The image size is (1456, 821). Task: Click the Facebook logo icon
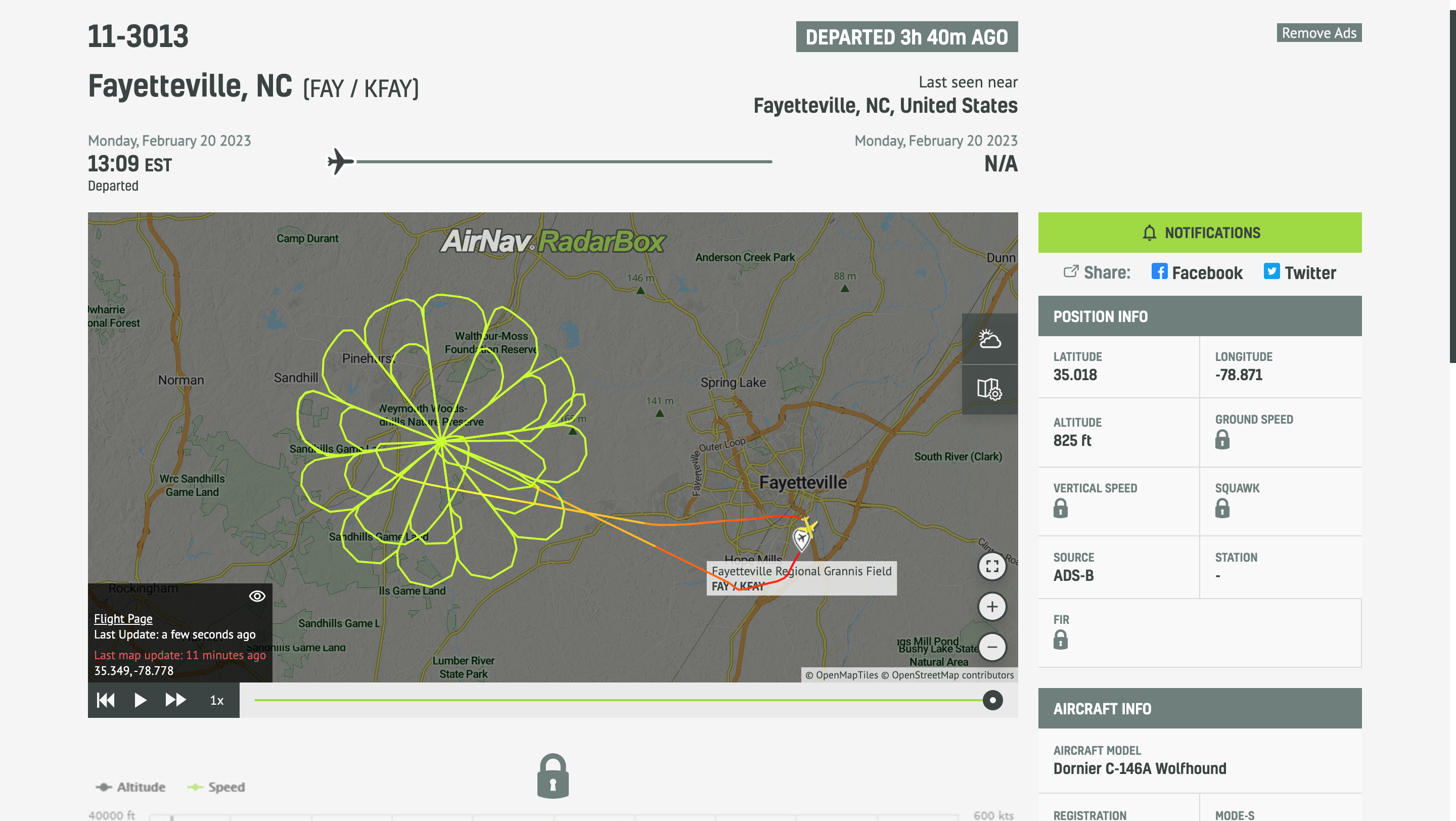[1159, 271]
